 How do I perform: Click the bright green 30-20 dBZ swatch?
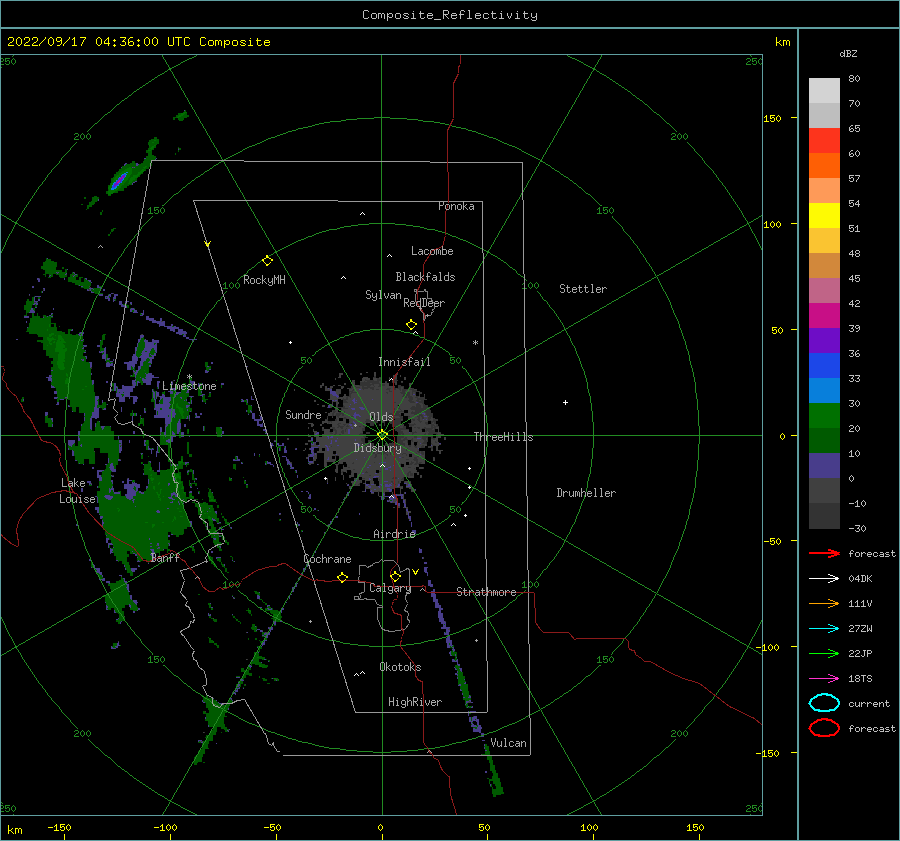tap(824, 416)
